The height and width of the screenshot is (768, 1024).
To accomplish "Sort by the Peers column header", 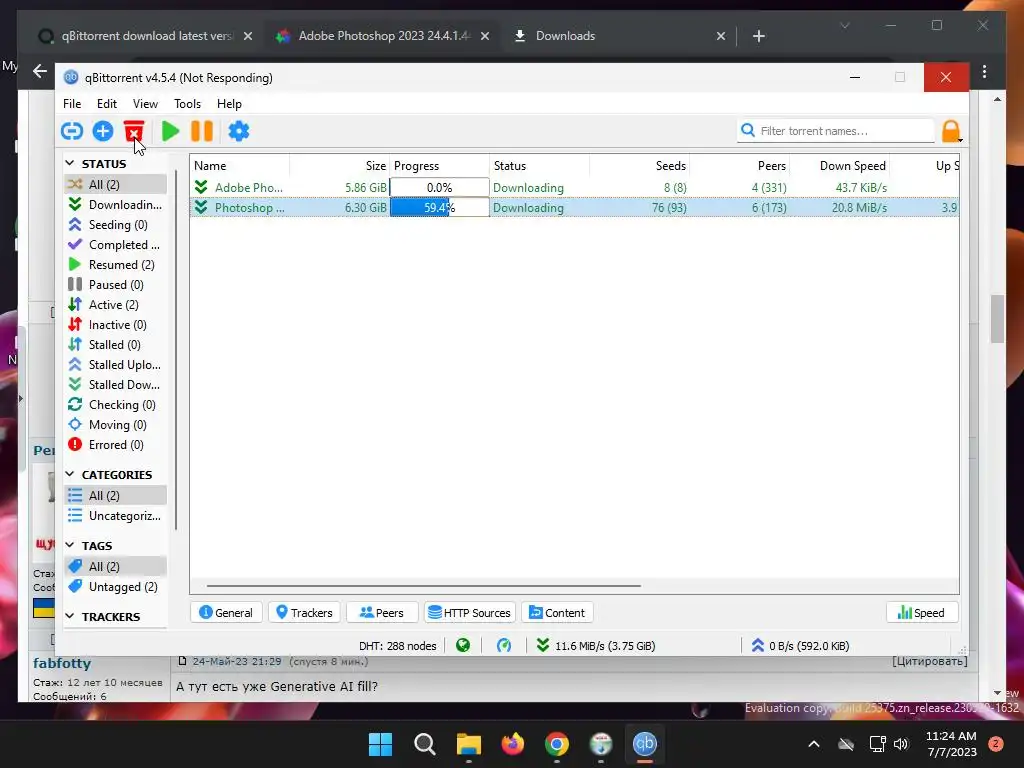I will 740,166.
